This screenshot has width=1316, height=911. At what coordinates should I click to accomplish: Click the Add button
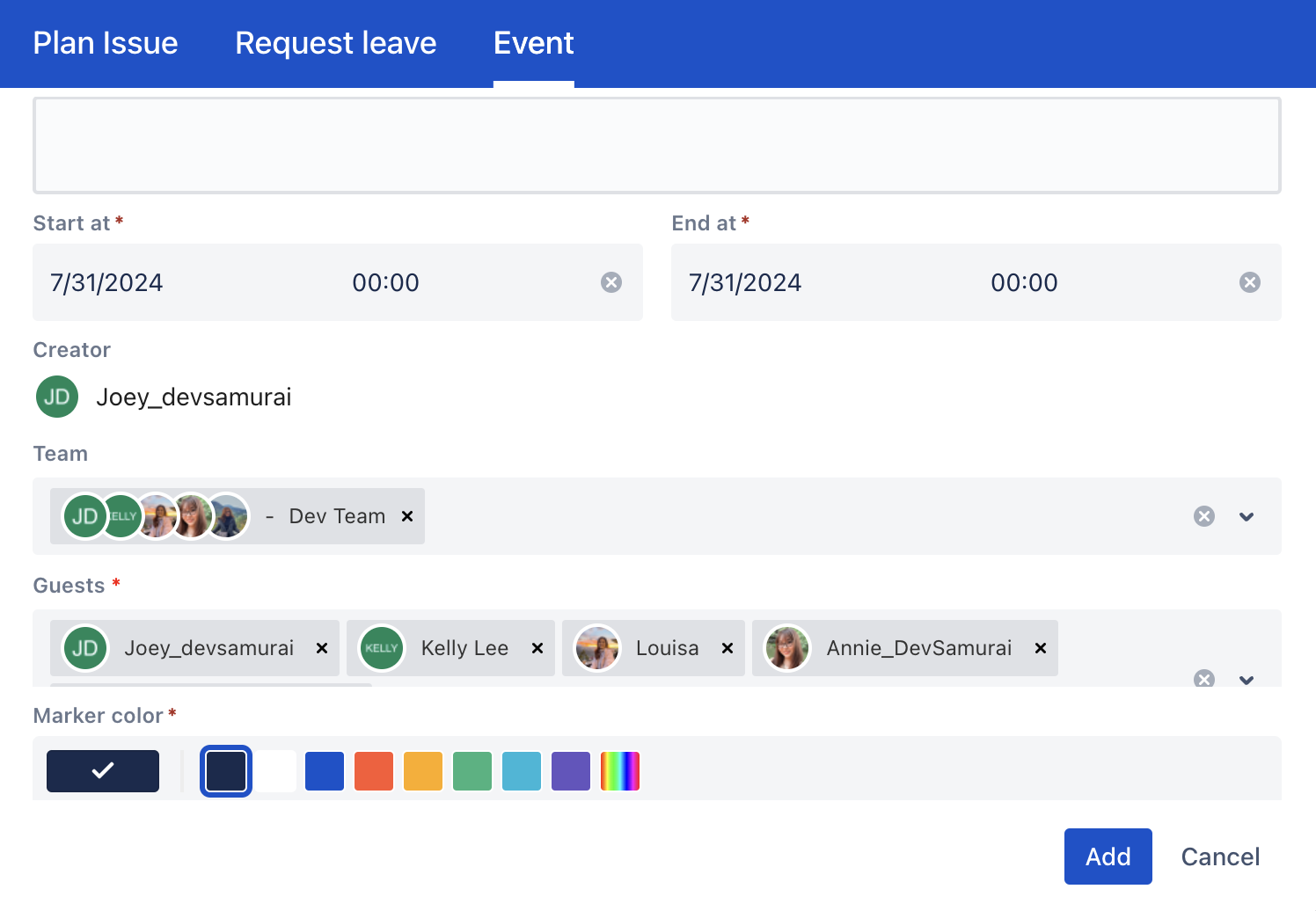[1108, 856]
